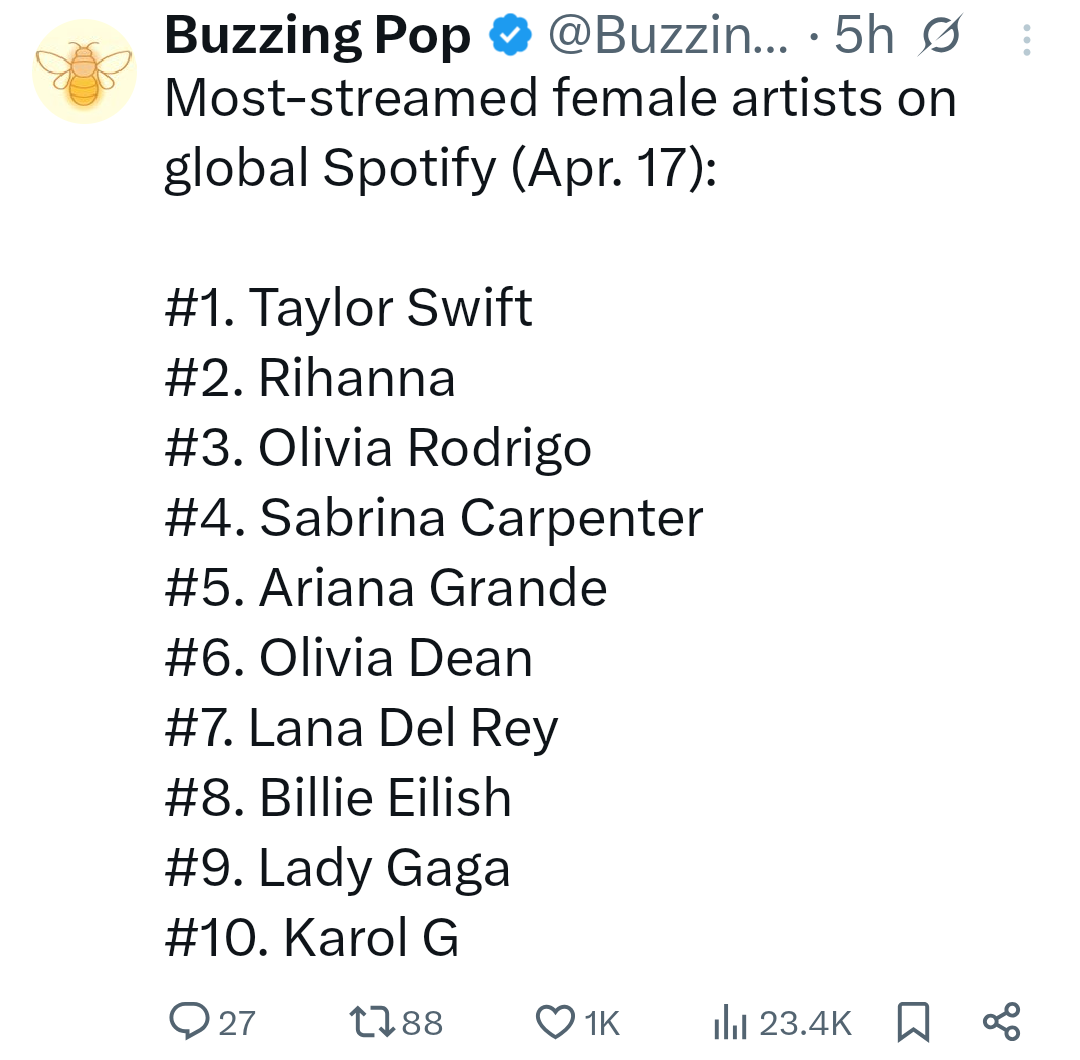Click the repost arrows icon
This screenshot has height=1060, width=1080.
[x=372, y=1022]
